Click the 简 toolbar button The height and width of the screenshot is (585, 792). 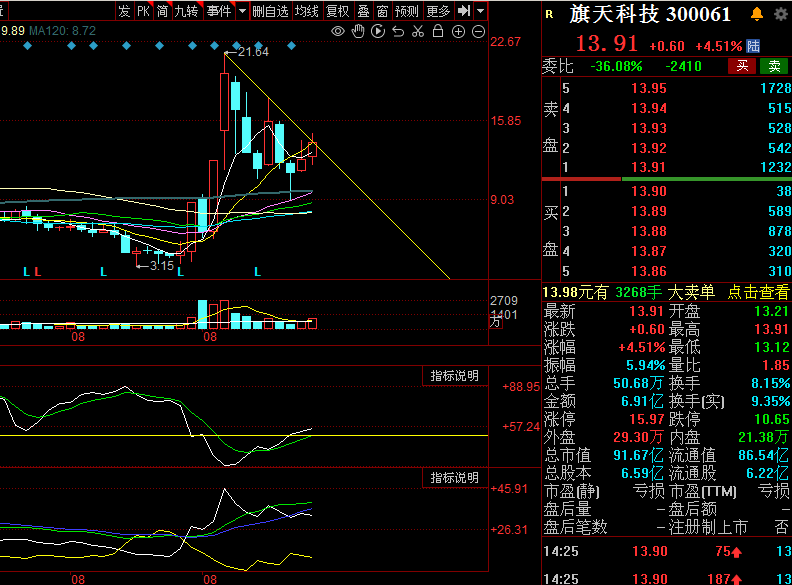pyautogui.click(x=162, y=11)
